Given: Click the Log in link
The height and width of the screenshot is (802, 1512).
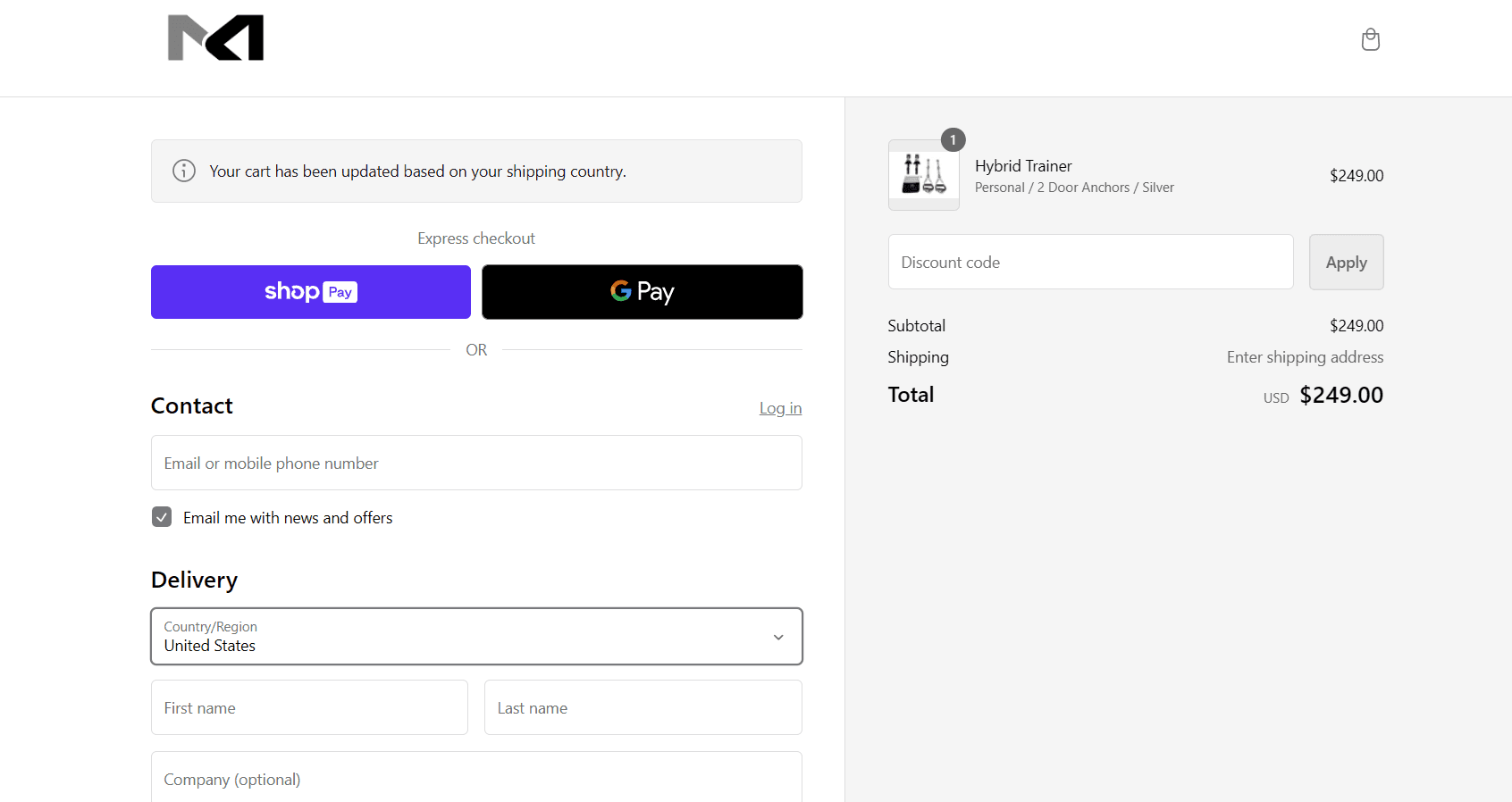Looking at the screenshot, I should 780,408.
